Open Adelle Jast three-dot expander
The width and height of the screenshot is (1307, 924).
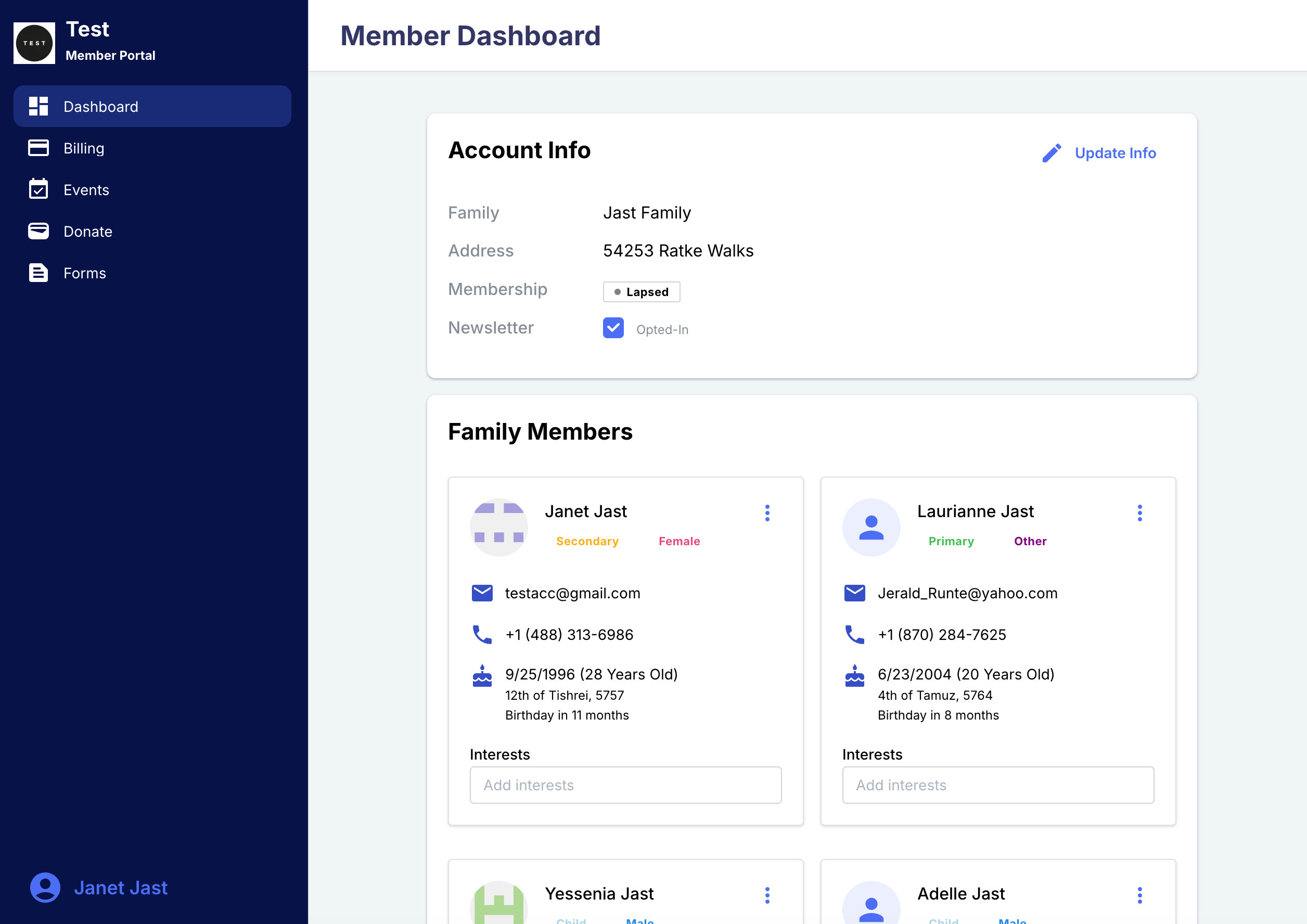[1140, 893]
